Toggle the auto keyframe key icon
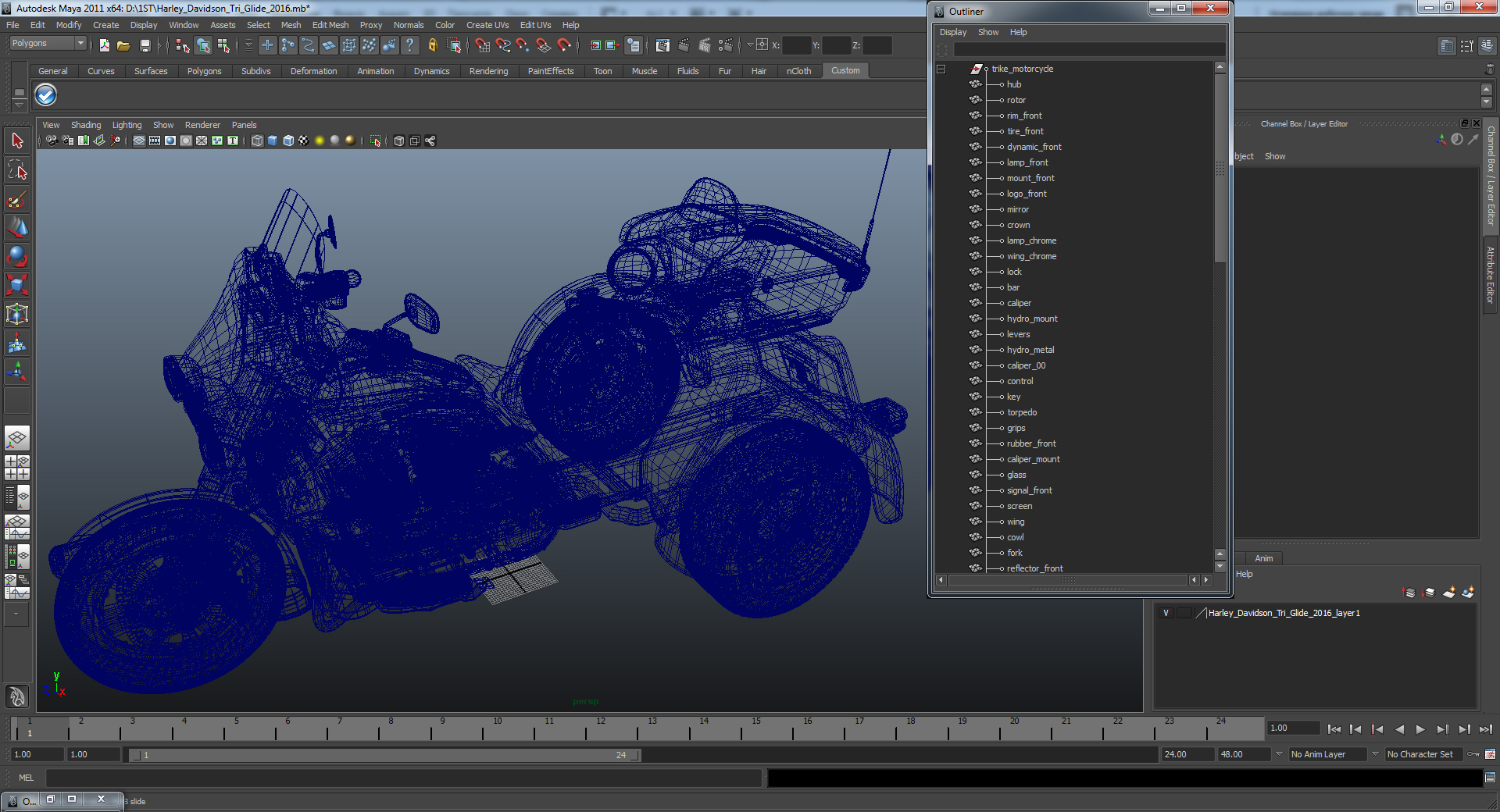 click(x=1473, y=754)
